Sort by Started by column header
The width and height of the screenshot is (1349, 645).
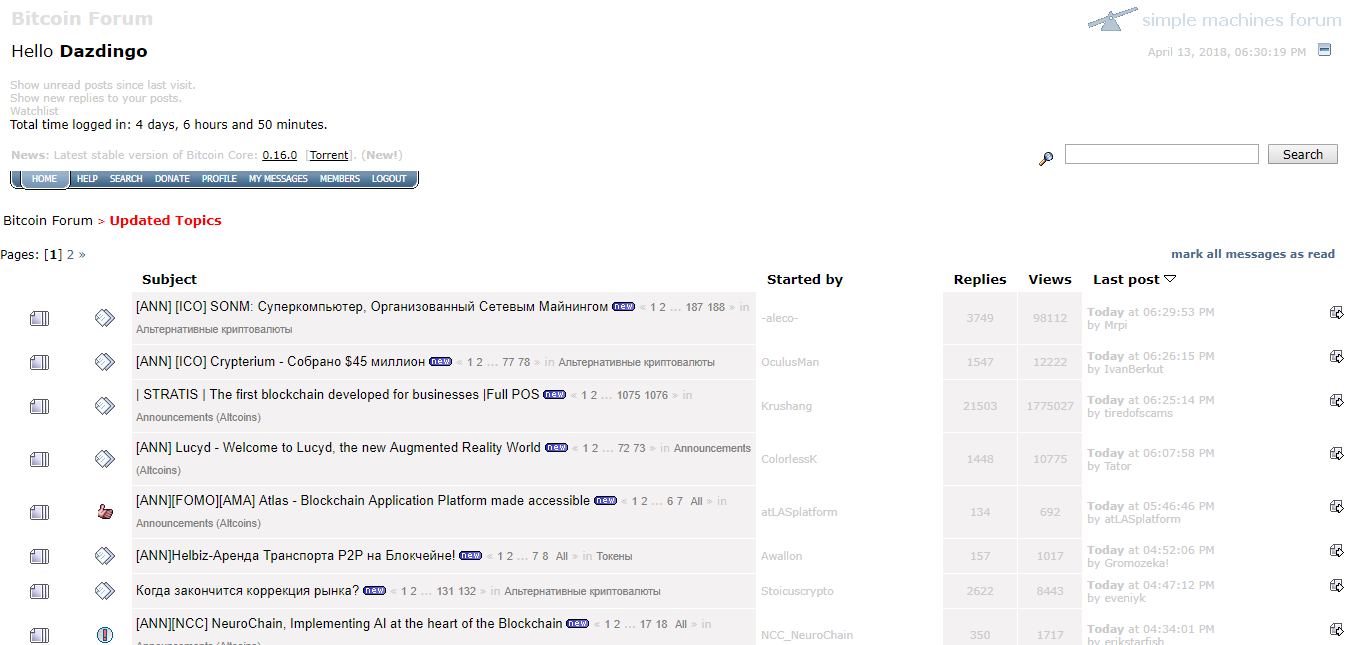[x=805, y=280]
